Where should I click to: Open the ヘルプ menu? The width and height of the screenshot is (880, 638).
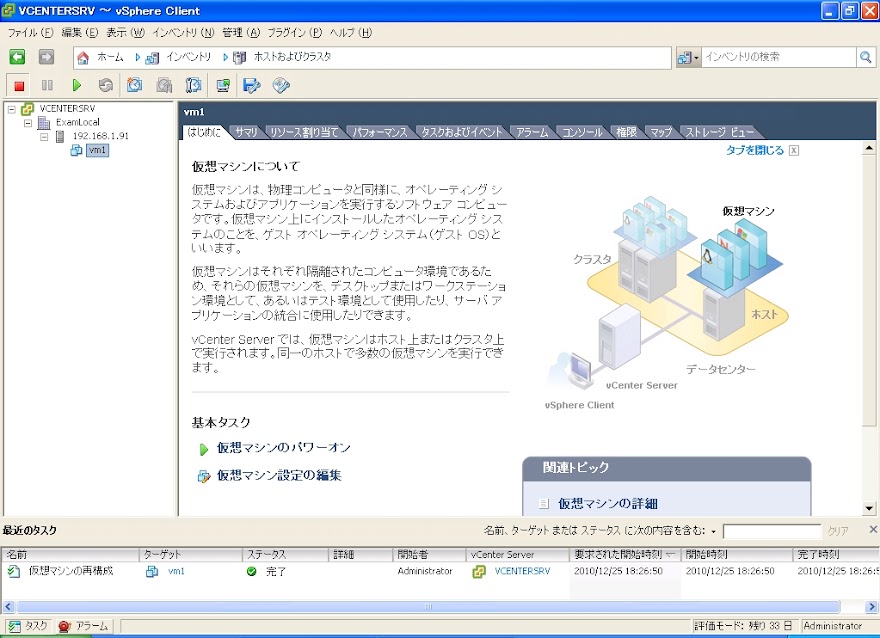point(351,33)
